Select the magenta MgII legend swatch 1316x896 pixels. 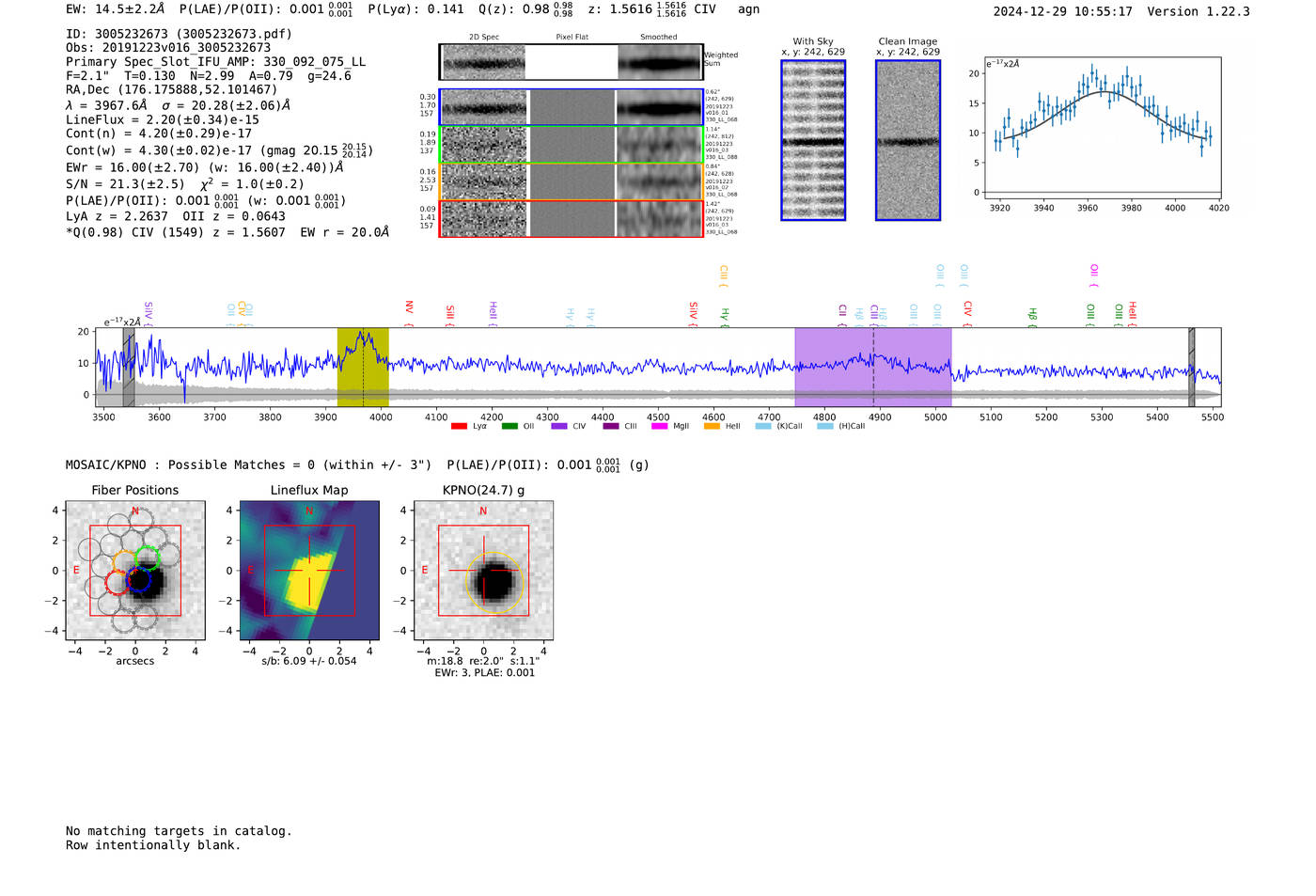[x=661, y=426]
